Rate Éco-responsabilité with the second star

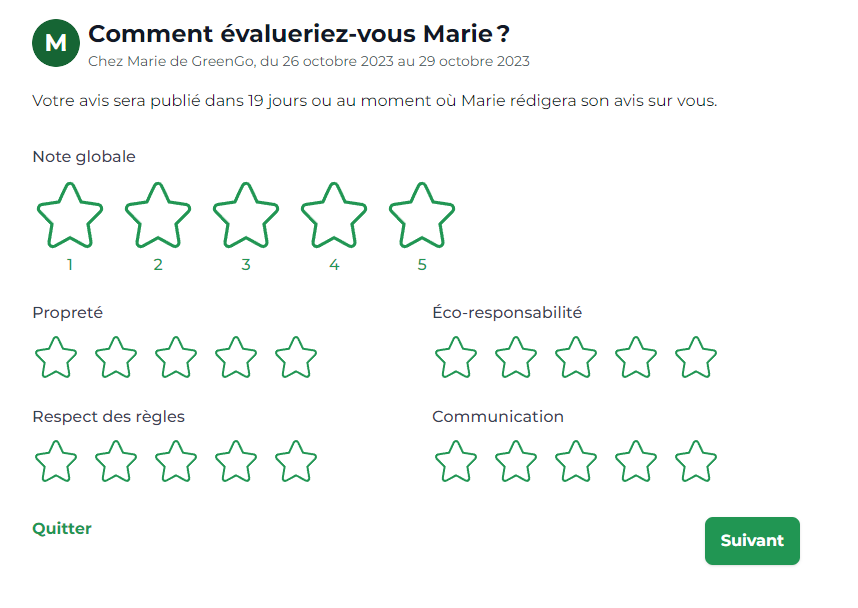515,357
